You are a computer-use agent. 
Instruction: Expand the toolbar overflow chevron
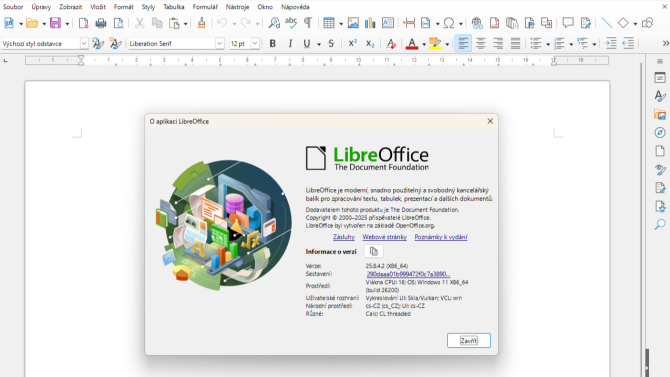[x=665, y=44]
